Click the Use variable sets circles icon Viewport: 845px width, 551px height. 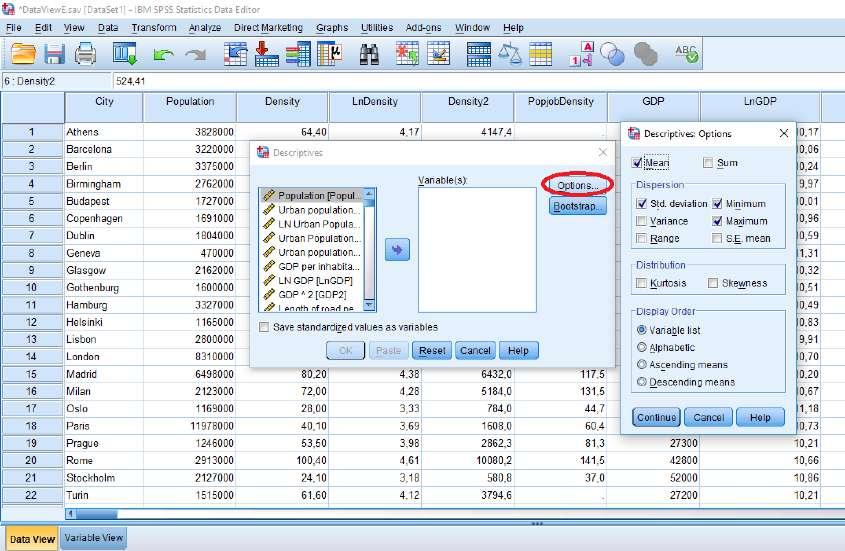click(612, 54)
